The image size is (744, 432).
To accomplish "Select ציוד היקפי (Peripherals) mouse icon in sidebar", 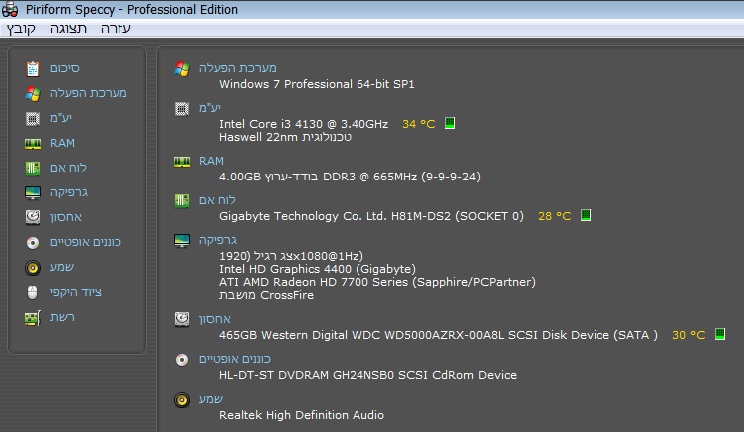I will (78, 292).
